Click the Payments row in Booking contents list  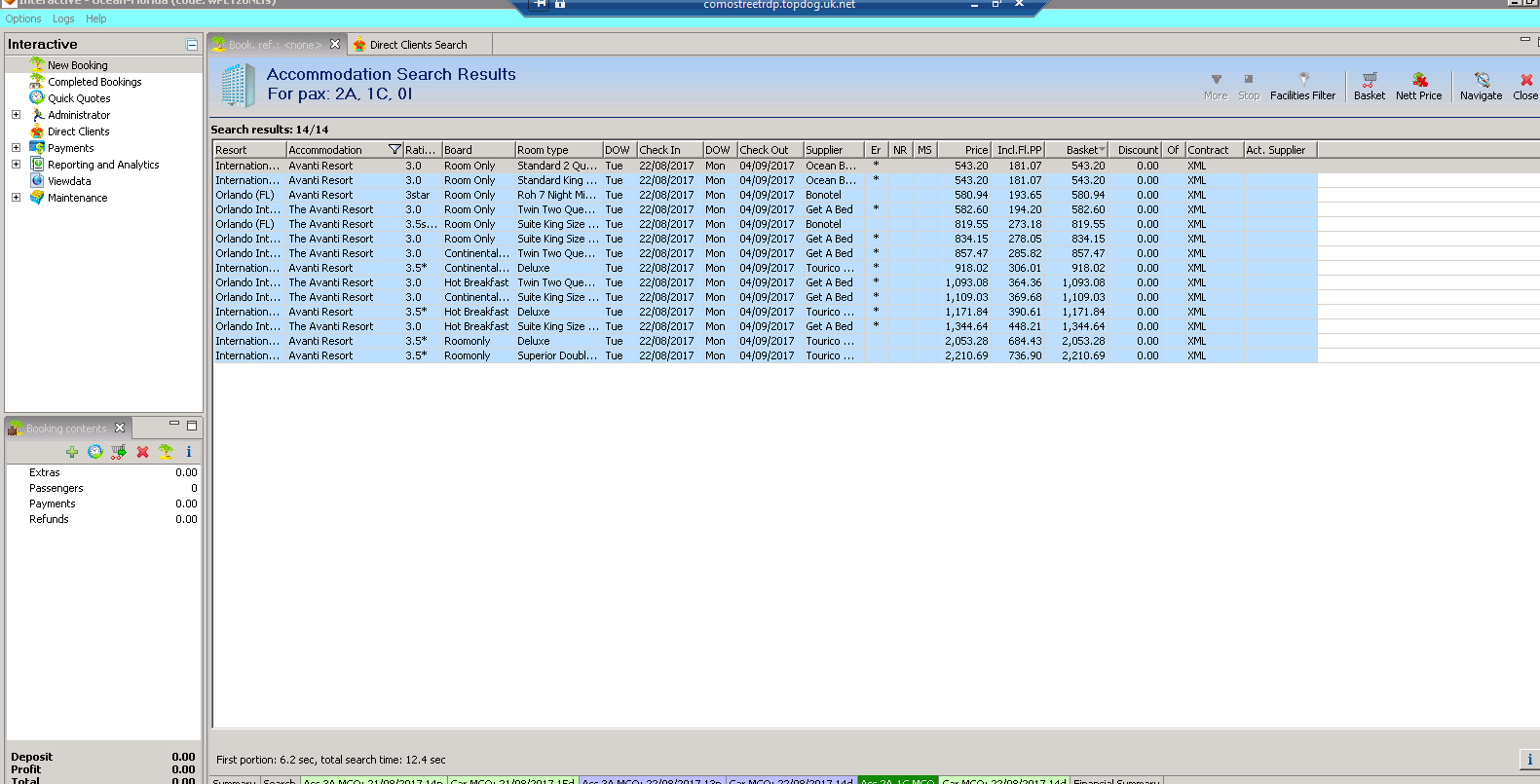103,504
